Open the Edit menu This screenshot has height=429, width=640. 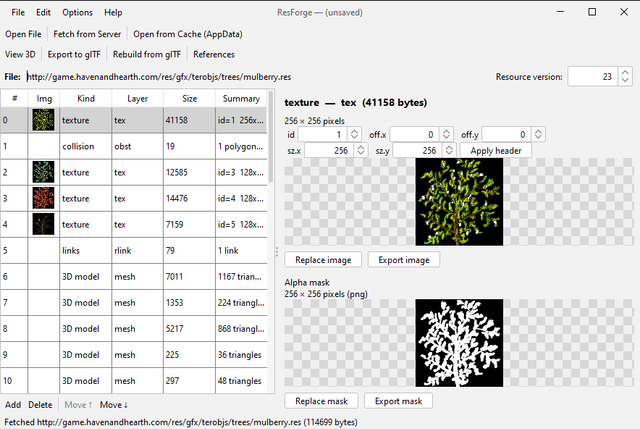pos(43,13)
